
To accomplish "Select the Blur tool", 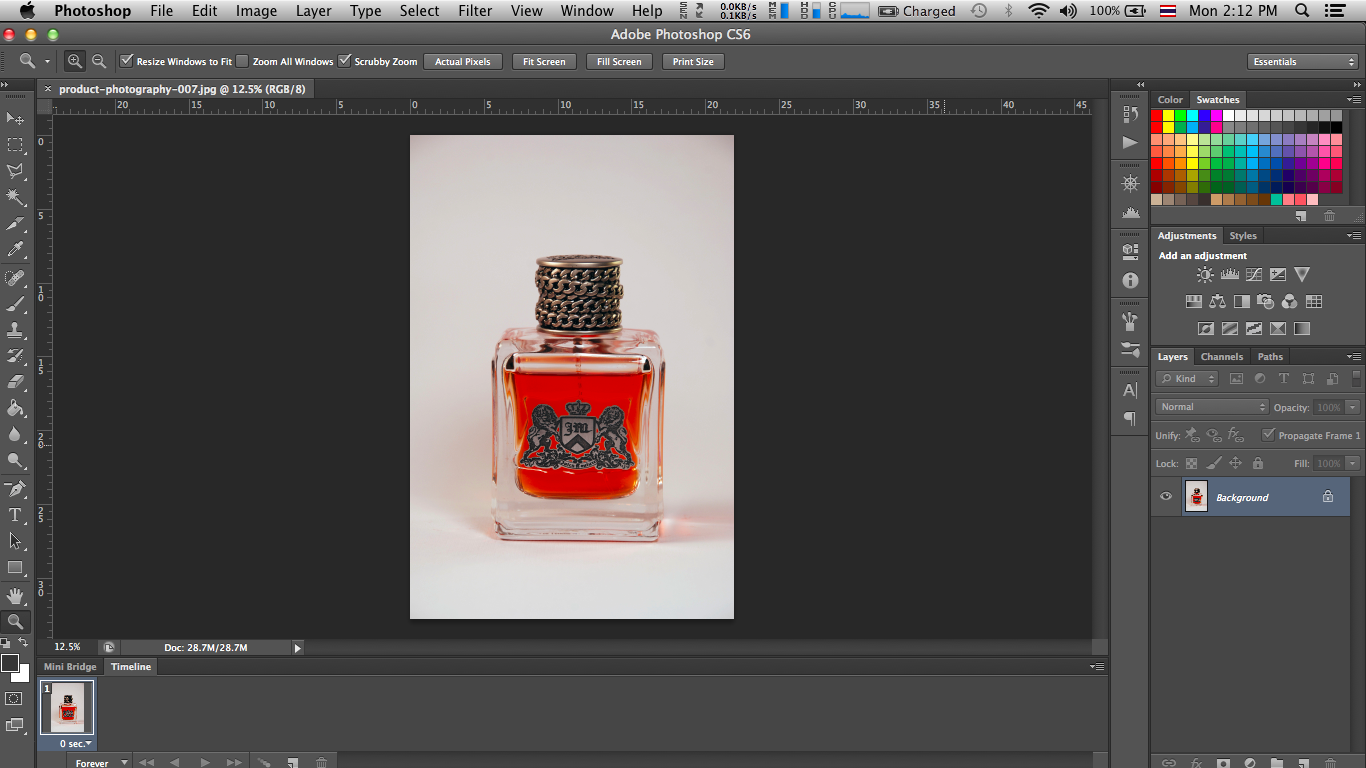I will pyautogui.click(x=15, y=434).
